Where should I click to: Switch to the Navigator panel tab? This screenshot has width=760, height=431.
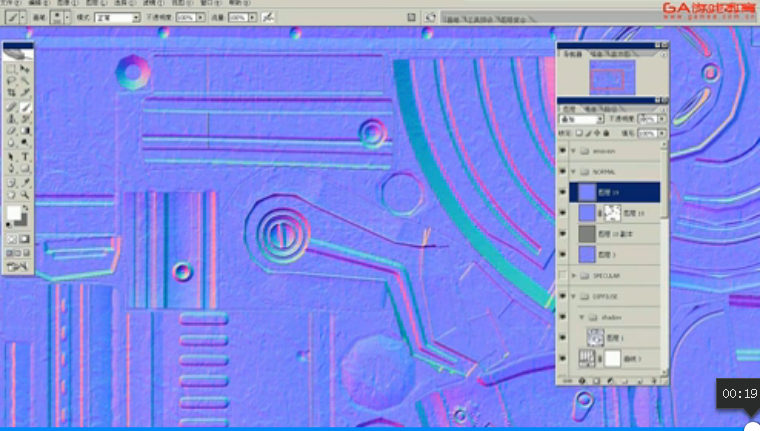[x=572, y=54]
